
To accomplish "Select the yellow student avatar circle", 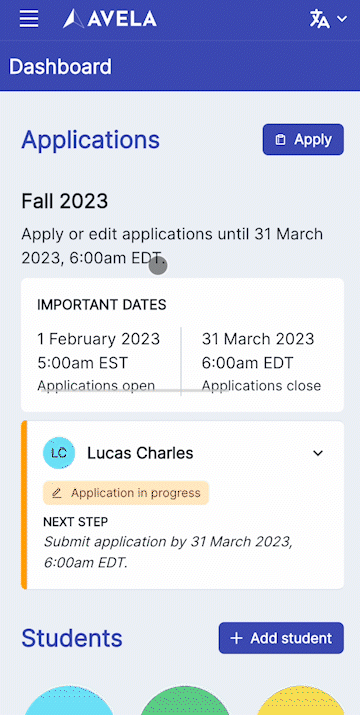I will pyautogui.click(x=300, y=700).
